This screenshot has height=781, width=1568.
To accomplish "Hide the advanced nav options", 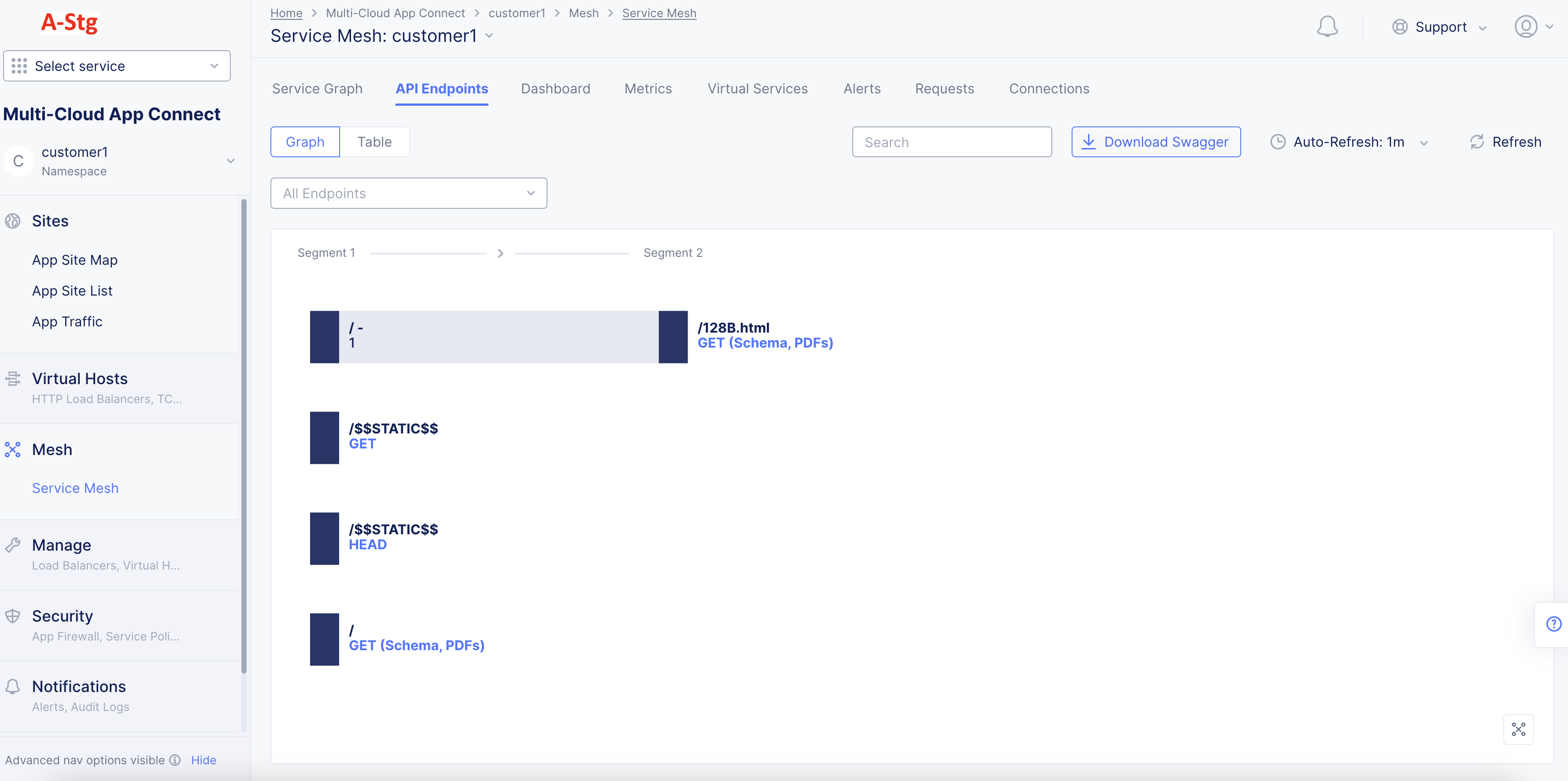I will coord(203,760).
